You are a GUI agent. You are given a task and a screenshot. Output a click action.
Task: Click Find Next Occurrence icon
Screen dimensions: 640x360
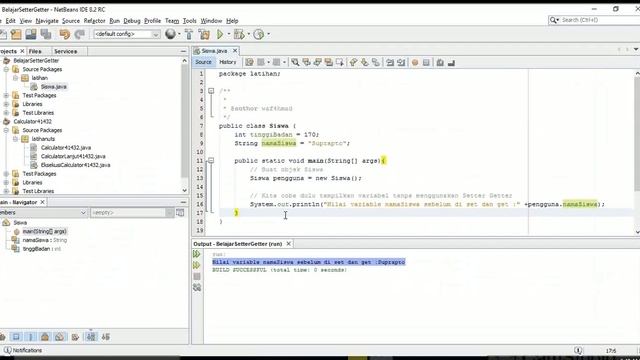(318, 62)
